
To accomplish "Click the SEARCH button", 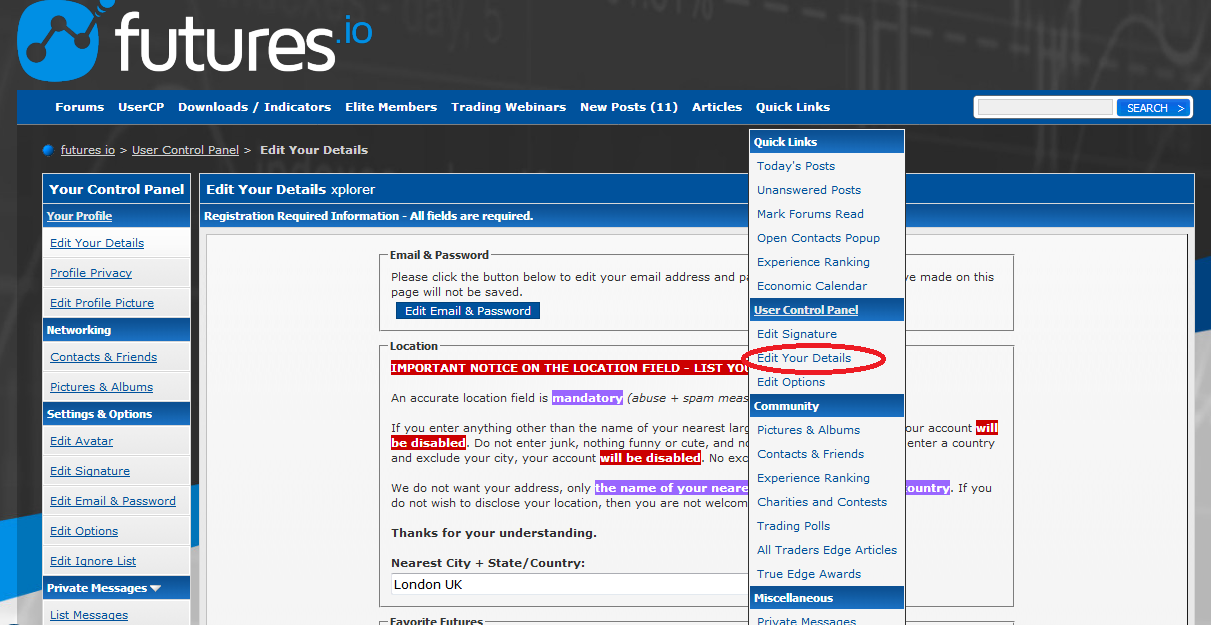I will tap(1154, 107).
